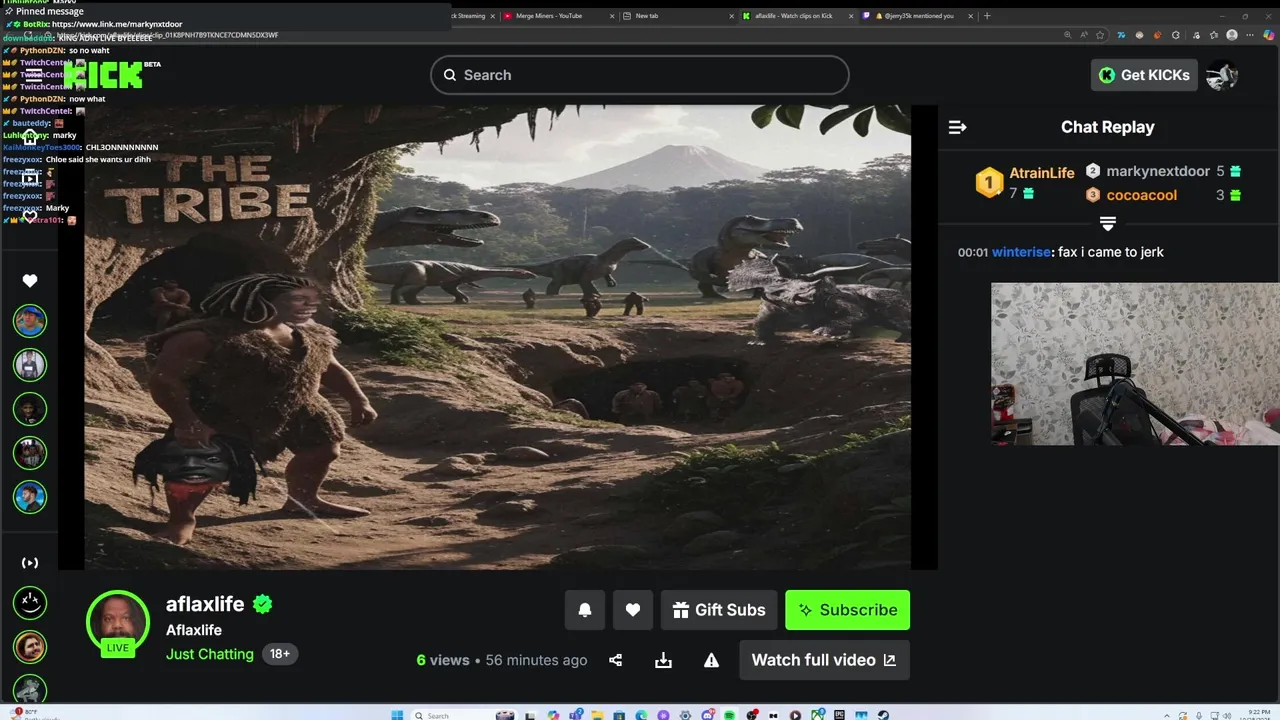1280x720 pixels.
Task: Expand the gifters leaderboard arrow under Chat Replay
Action: point(1108,223)
